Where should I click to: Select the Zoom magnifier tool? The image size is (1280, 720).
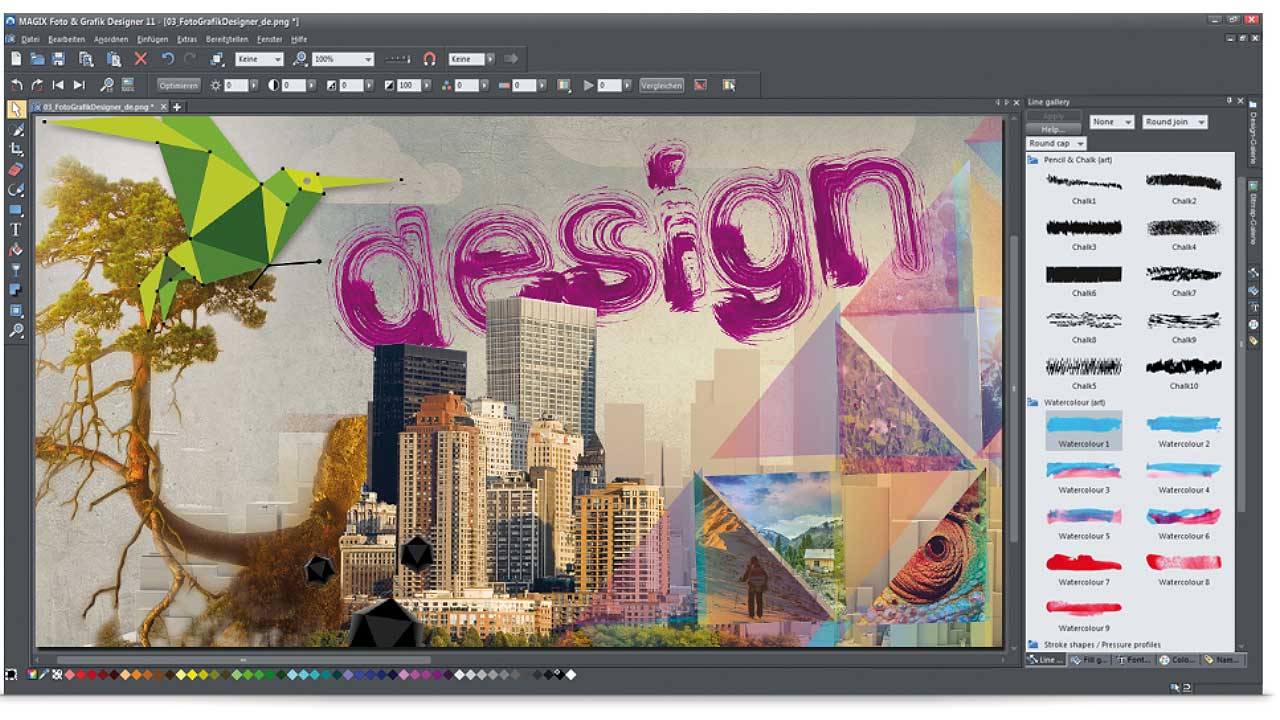[16, 330]
